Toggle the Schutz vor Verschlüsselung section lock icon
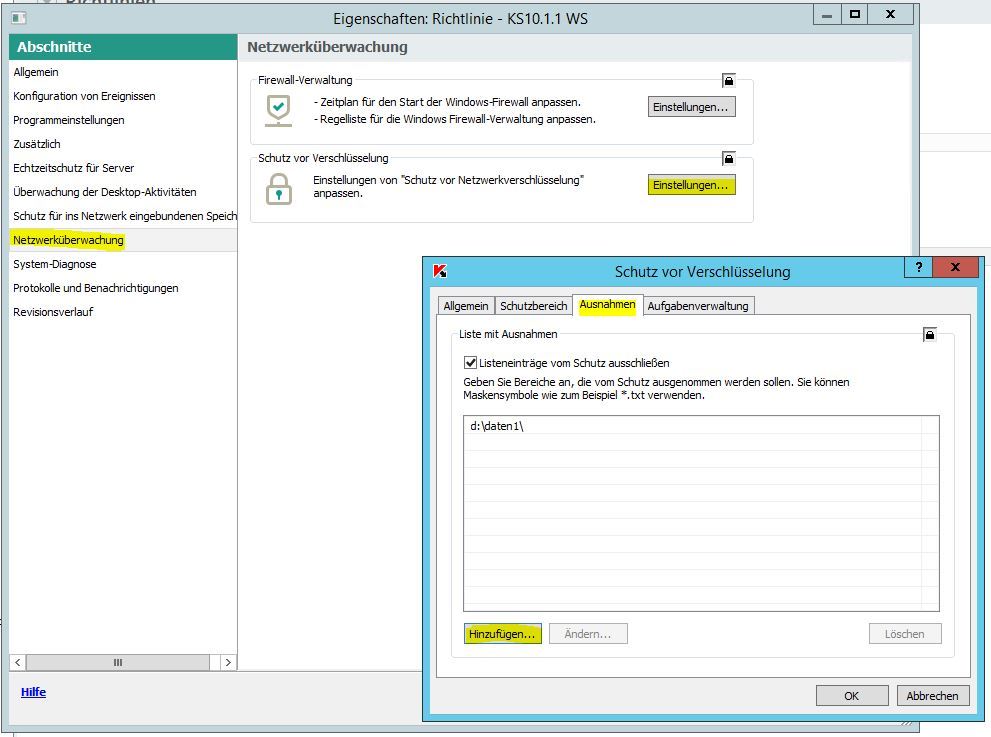This screenshot has width=991, height=737. [x=729, y=158]
